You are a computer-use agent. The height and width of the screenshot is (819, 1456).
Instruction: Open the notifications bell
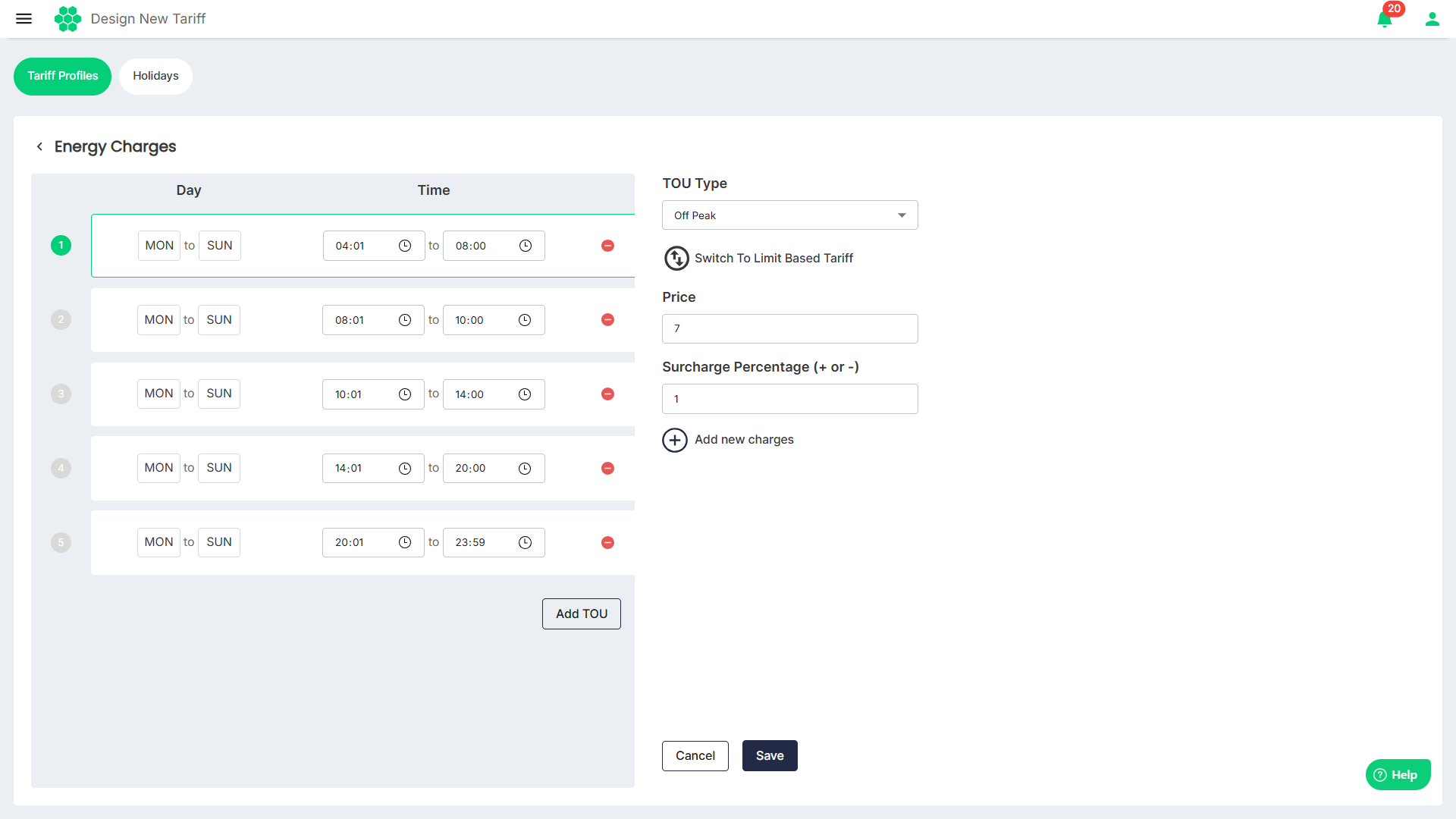[1384, 20]
